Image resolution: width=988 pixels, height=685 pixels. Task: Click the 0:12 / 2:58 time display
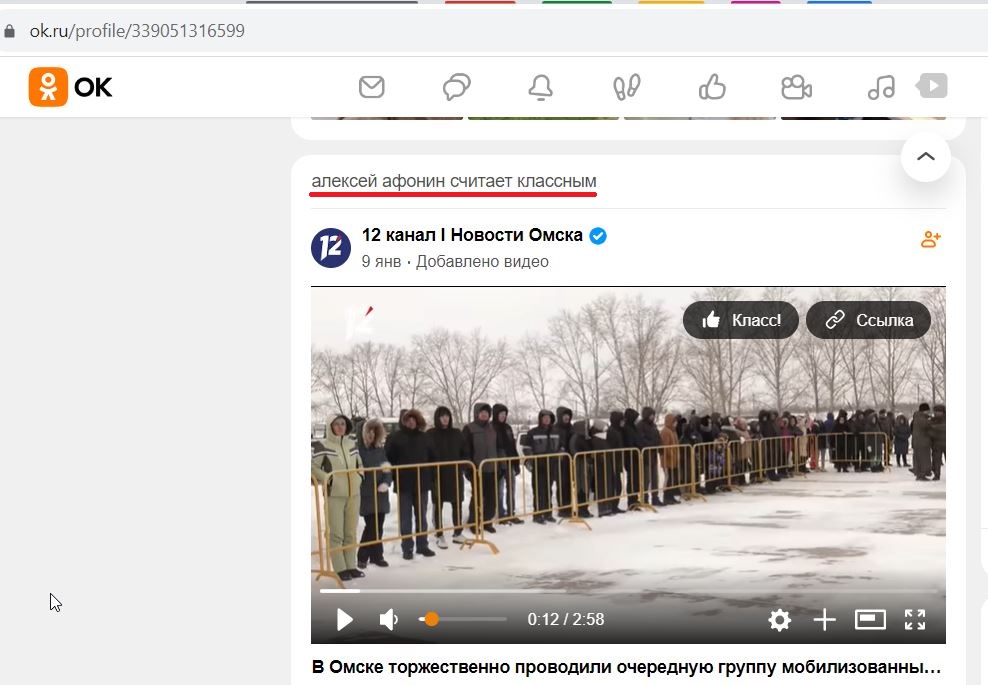[566, 619]
